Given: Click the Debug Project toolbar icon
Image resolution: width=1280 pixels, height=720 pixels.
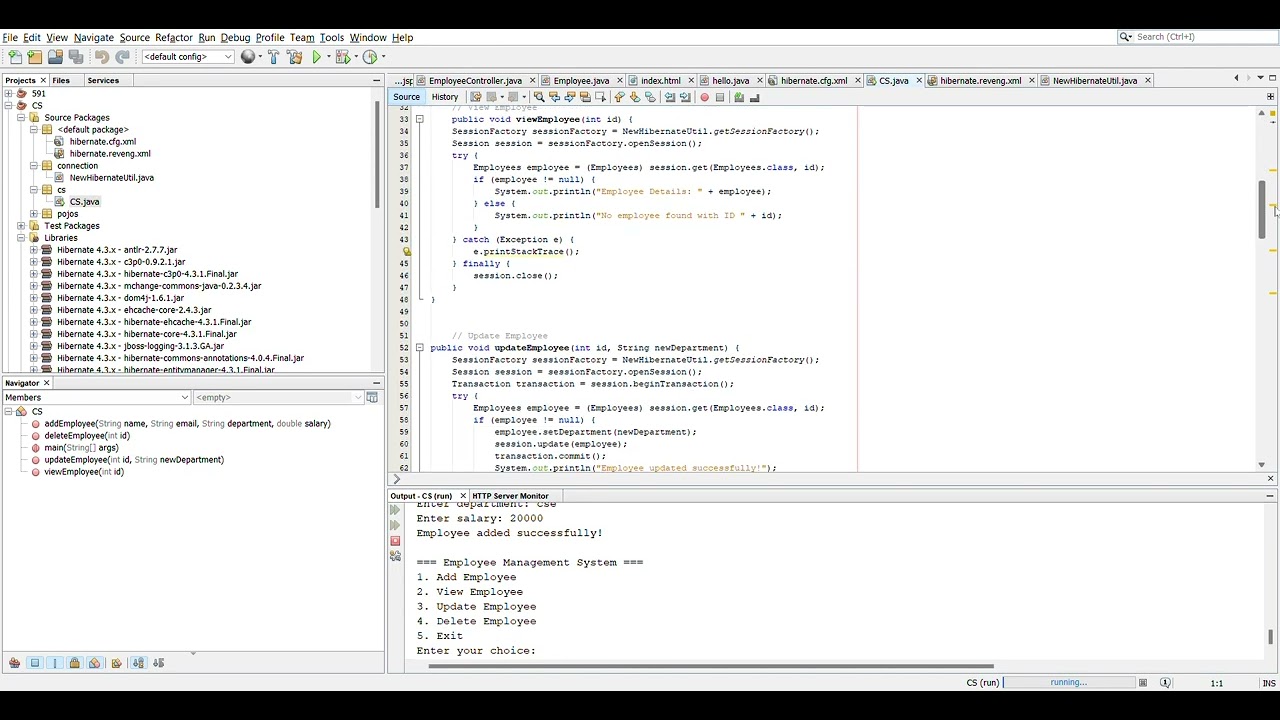Looking at the screenshot, I should coord(342,57).
